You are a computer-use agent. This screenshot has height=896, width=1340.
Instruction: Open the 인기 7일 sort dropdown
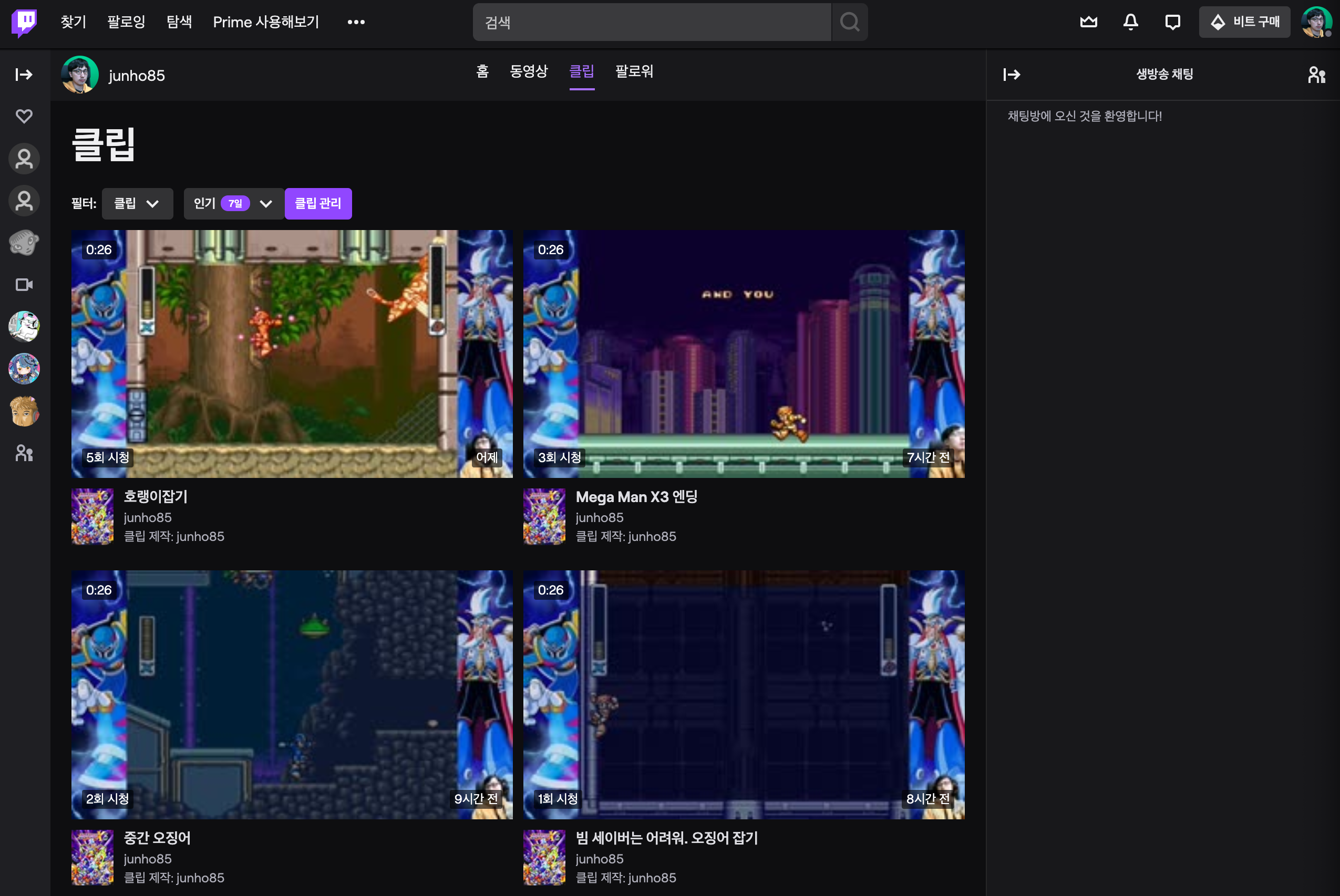point(233,203)
